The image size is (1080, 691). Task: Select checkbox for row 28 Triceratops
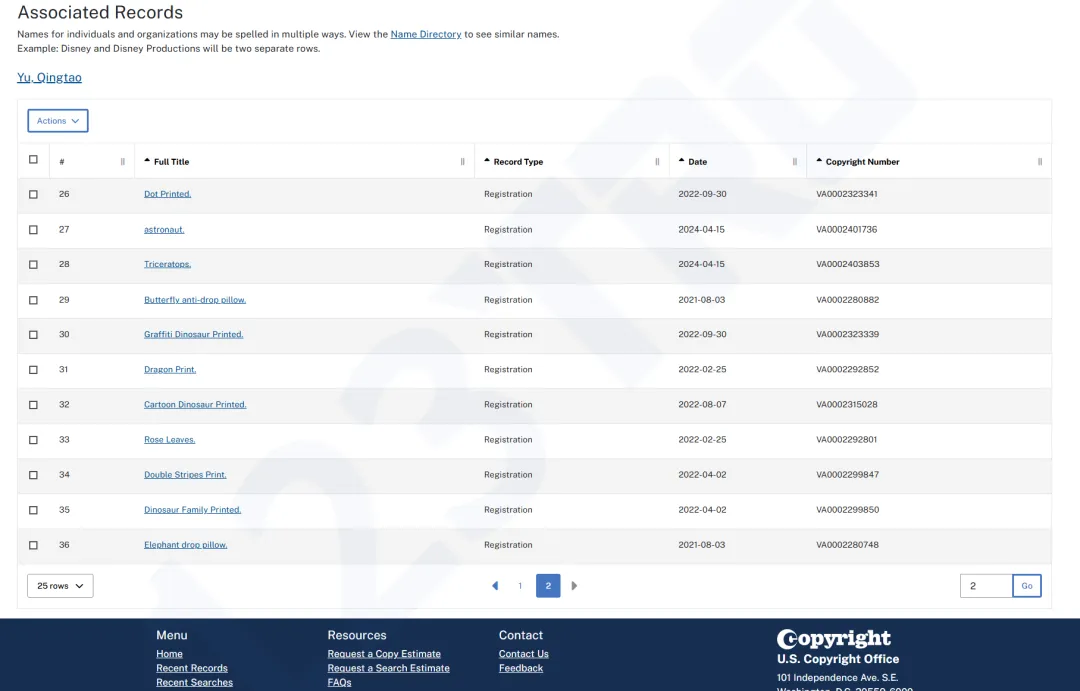33,265
